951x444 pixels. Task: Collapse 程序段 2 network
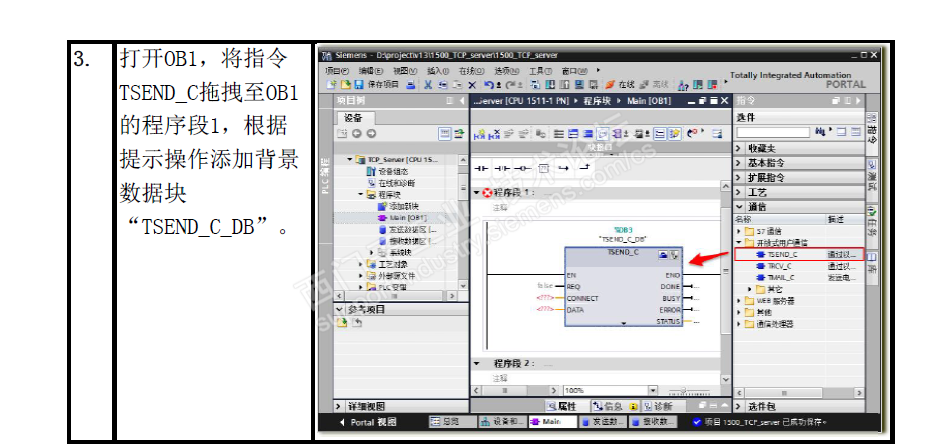click(476, 363)
